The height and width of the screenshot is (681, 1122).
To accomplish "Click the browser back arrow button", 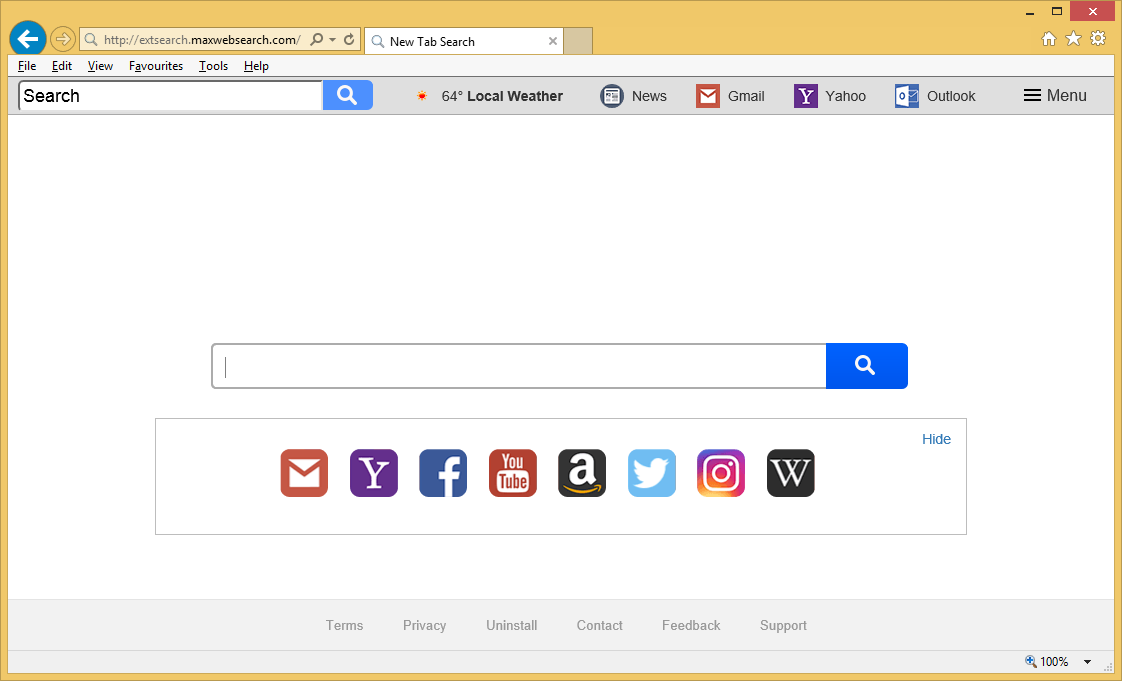I will [x=28, y=39].
